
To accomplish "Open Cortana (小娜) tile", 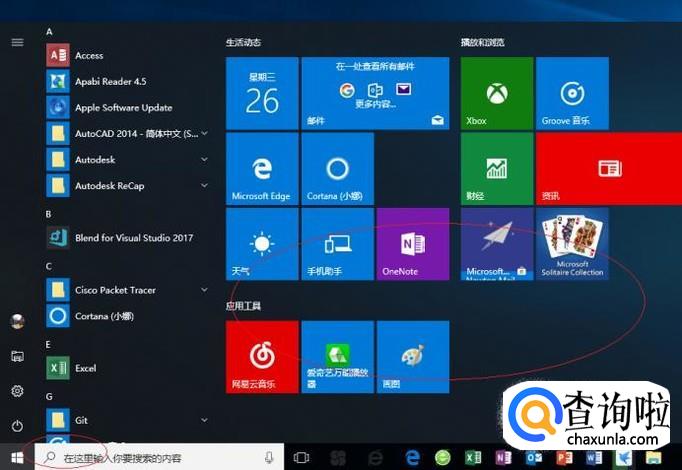I will click(x=337, y=169).
